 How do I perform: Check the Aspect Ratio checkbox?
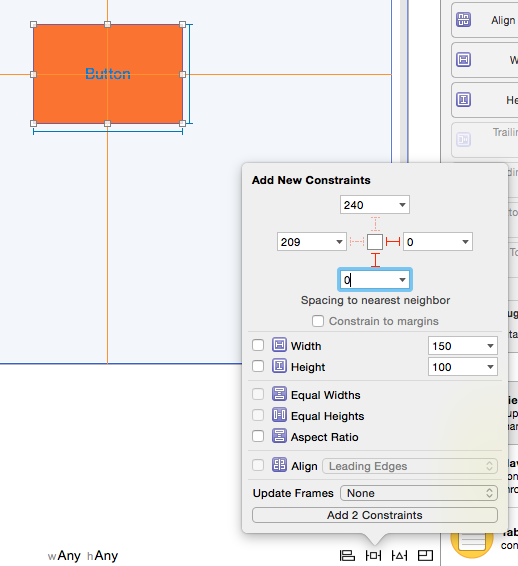[x=258, y=436]
